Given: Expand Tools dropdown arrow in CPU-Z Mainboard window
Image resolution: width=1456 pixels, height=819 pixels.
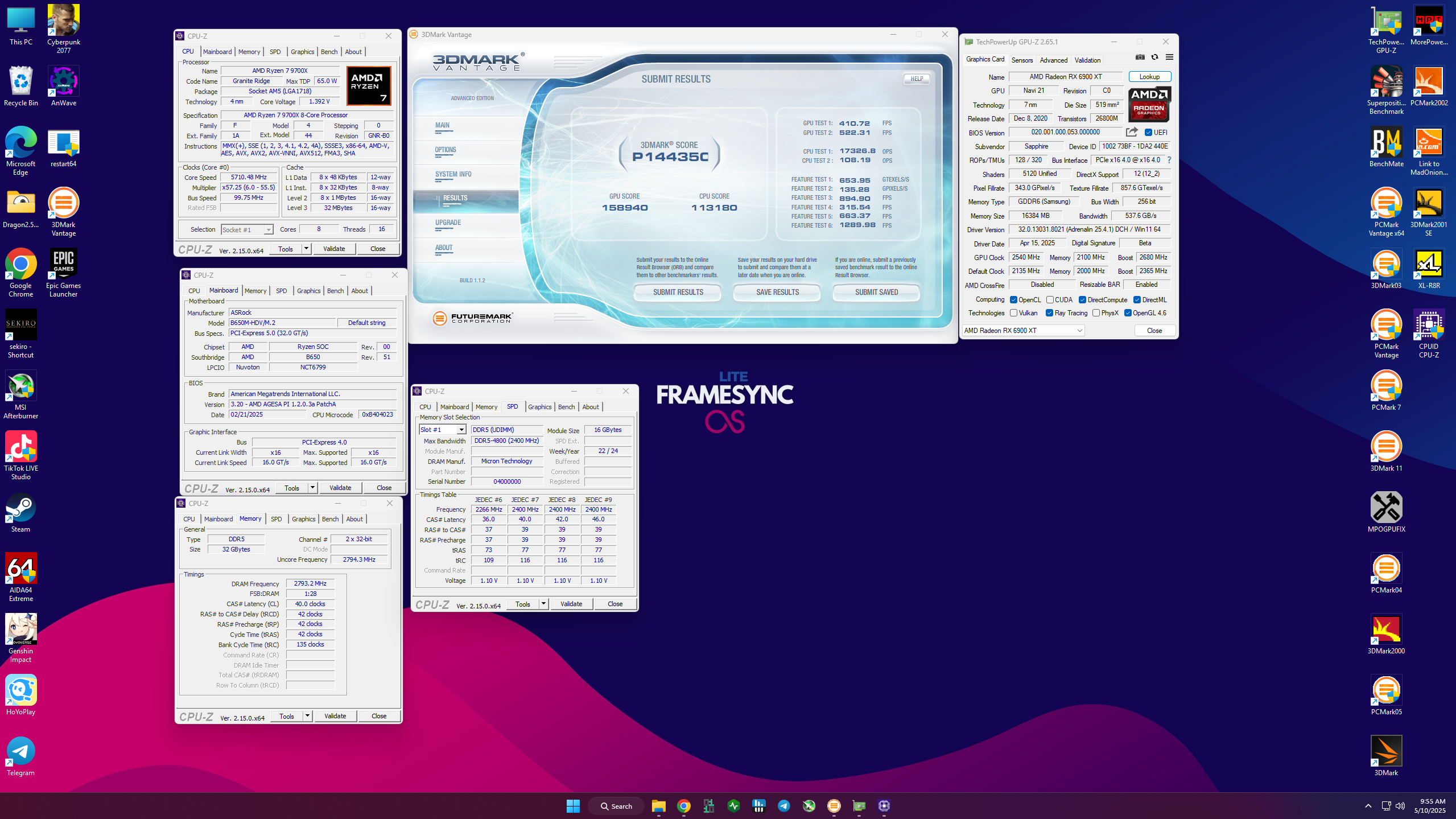Looking at the screenshot, I should (x=312, y=488).
